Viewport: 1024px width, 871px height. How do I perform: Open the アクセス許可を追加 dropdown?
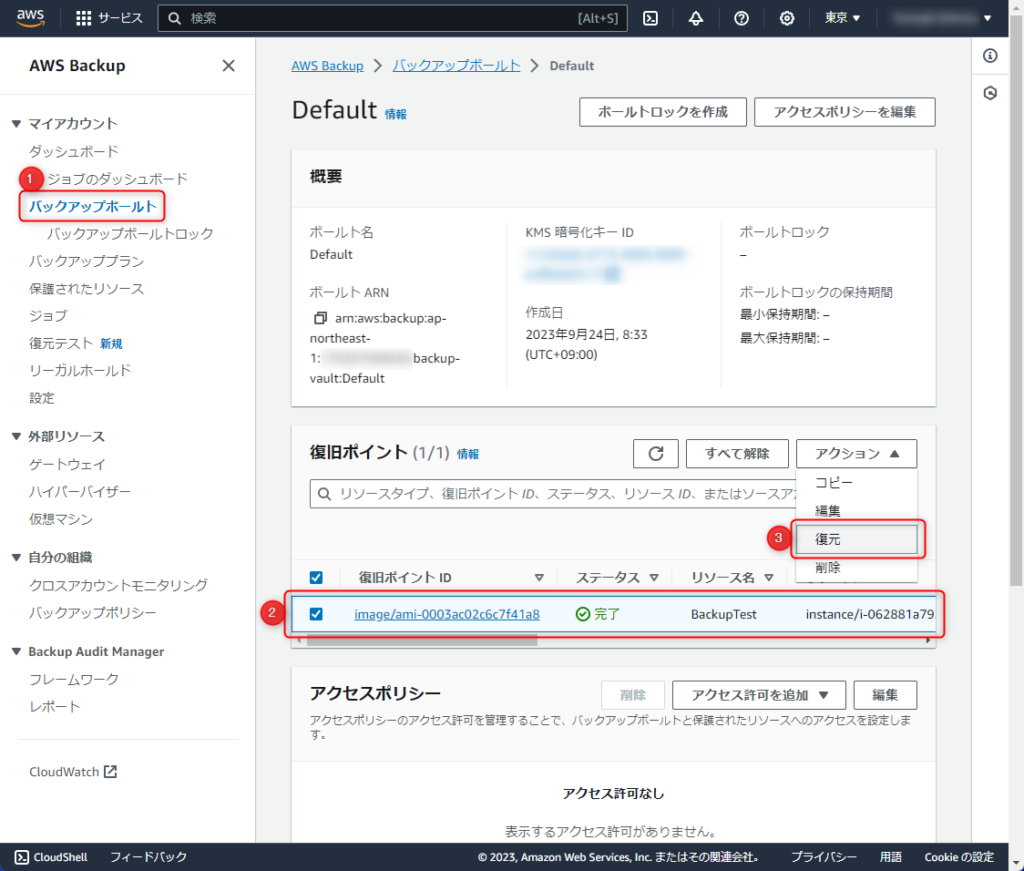[x=759, y=695]
